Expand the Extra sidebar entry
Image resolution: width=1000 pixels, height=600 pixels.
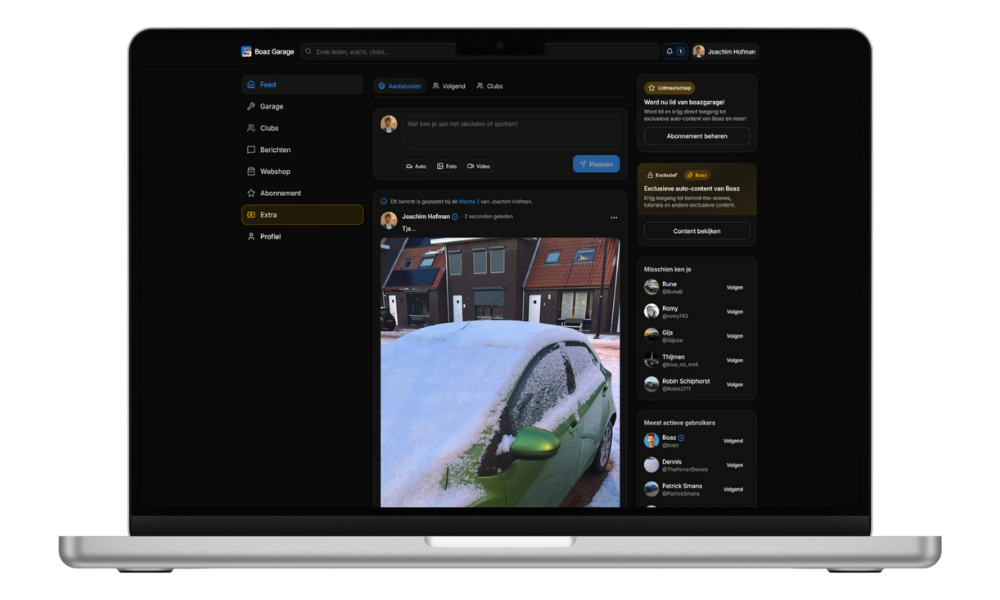coord(250,214)
